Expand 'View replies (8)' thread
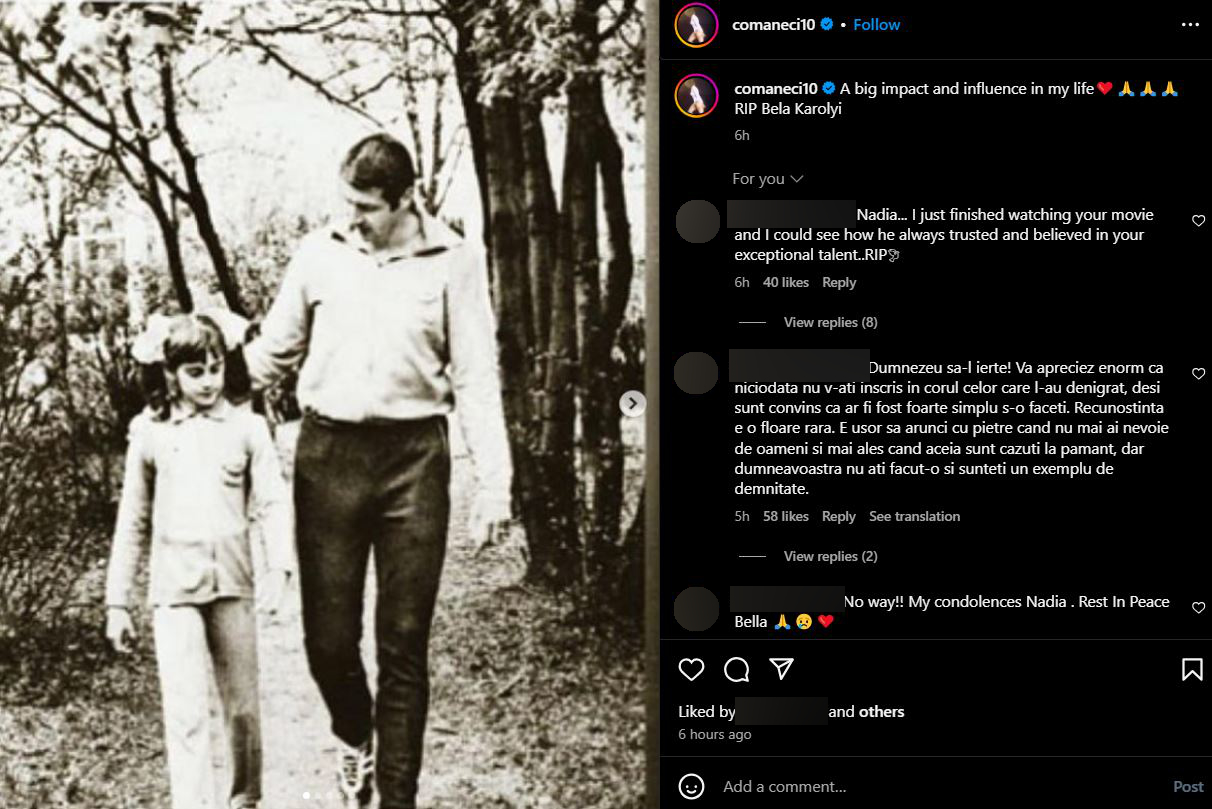The height and width of the screenshot is (809, 1212). [x=830, y=322]
